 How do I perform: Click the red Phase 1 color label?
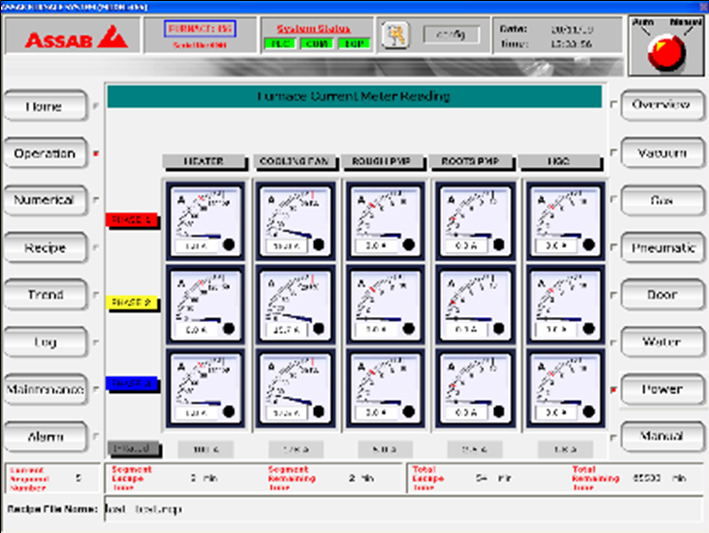[131, 220]
